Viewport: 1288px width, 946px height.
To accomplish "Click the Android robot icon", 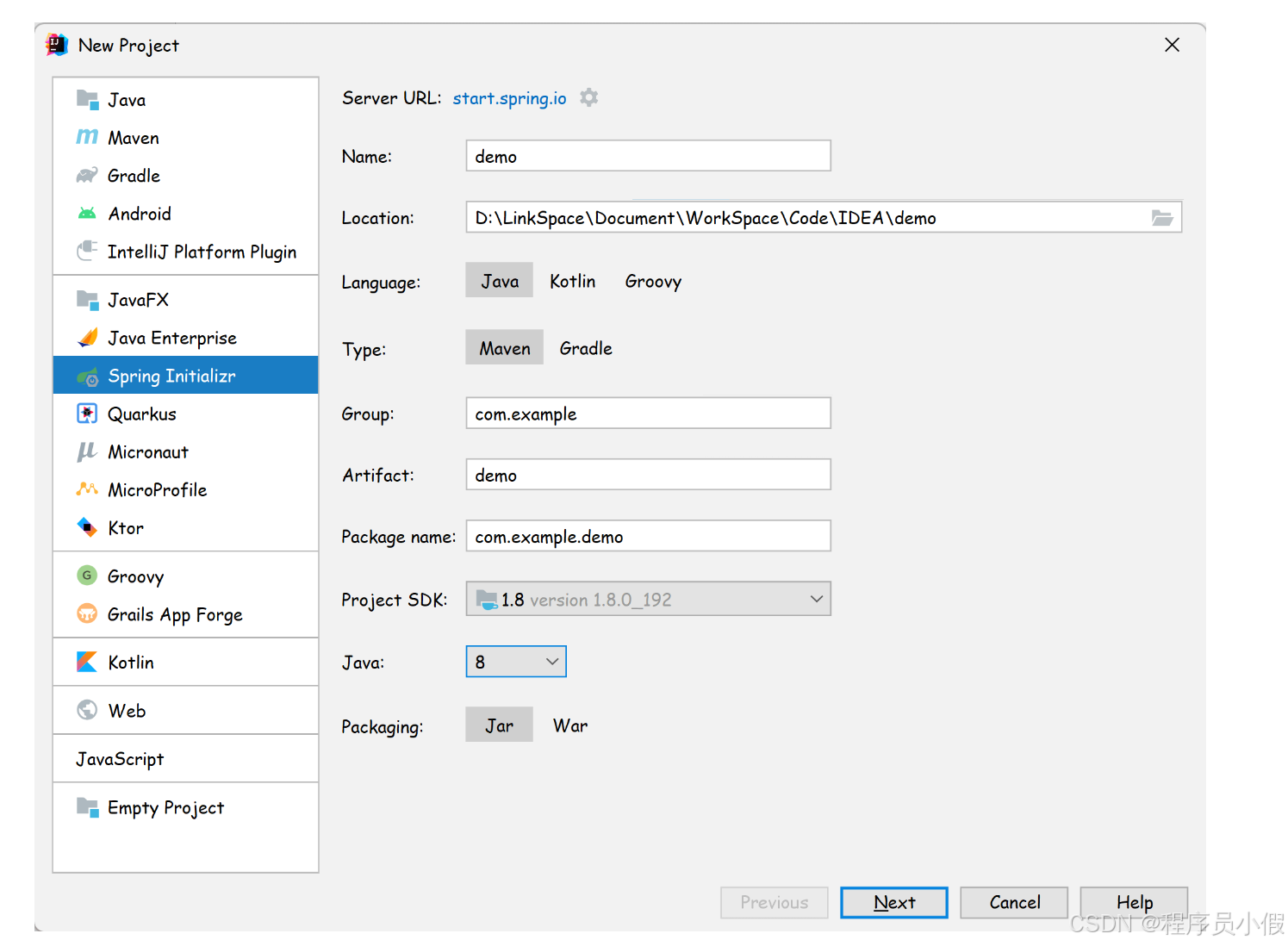I will pyautogui.click(x=87, y=214).
